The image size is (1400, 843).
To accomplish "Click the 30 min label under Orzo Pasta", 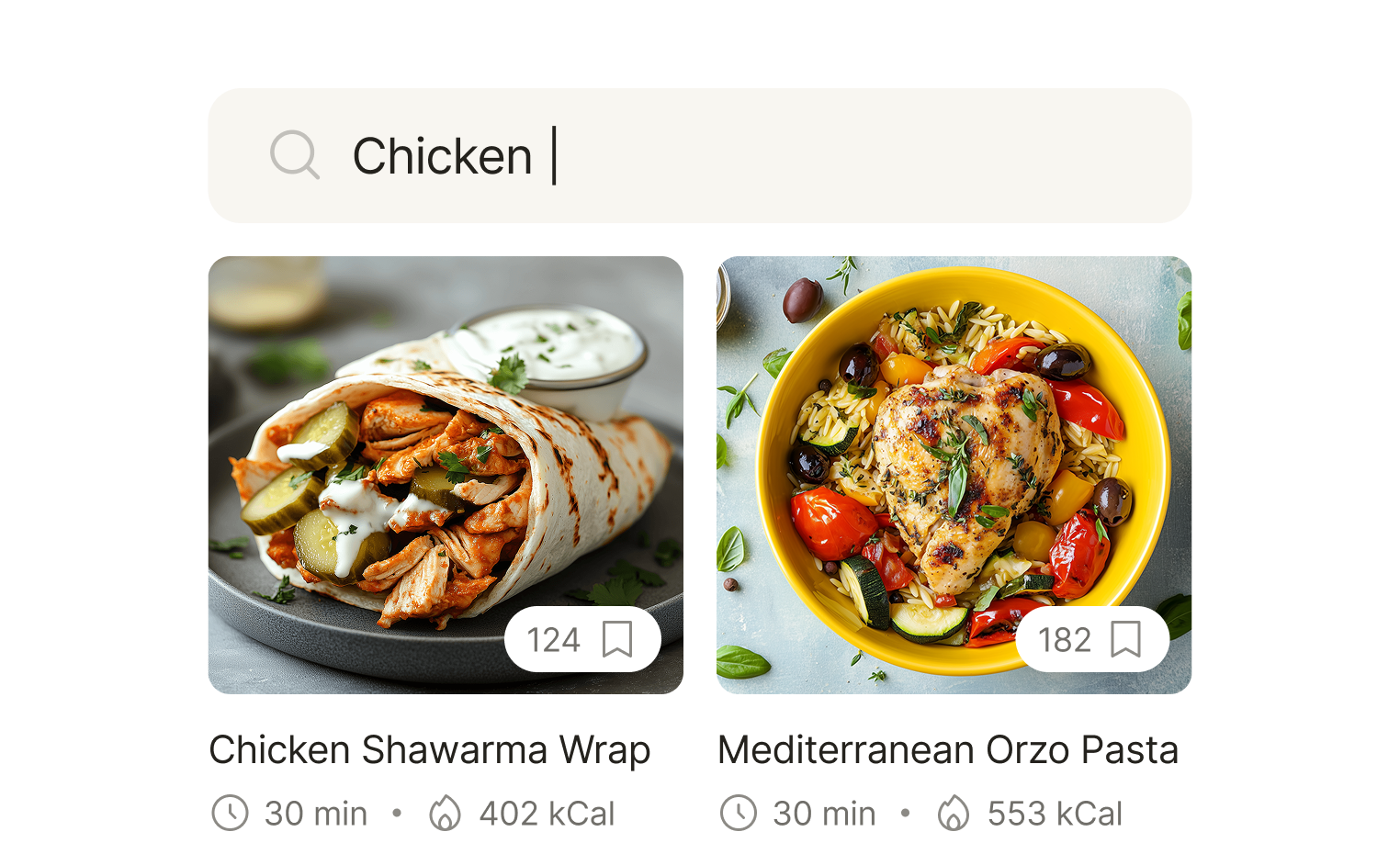I will click(x=824, y=814).
